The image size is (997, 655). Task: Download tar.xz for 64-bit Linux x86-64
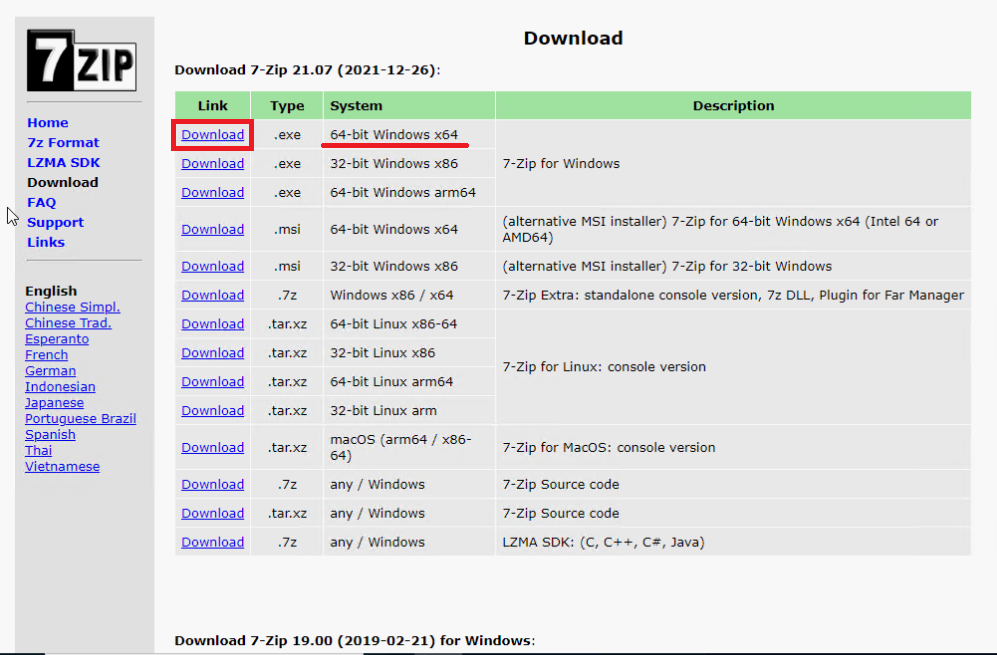click(212, 324)
